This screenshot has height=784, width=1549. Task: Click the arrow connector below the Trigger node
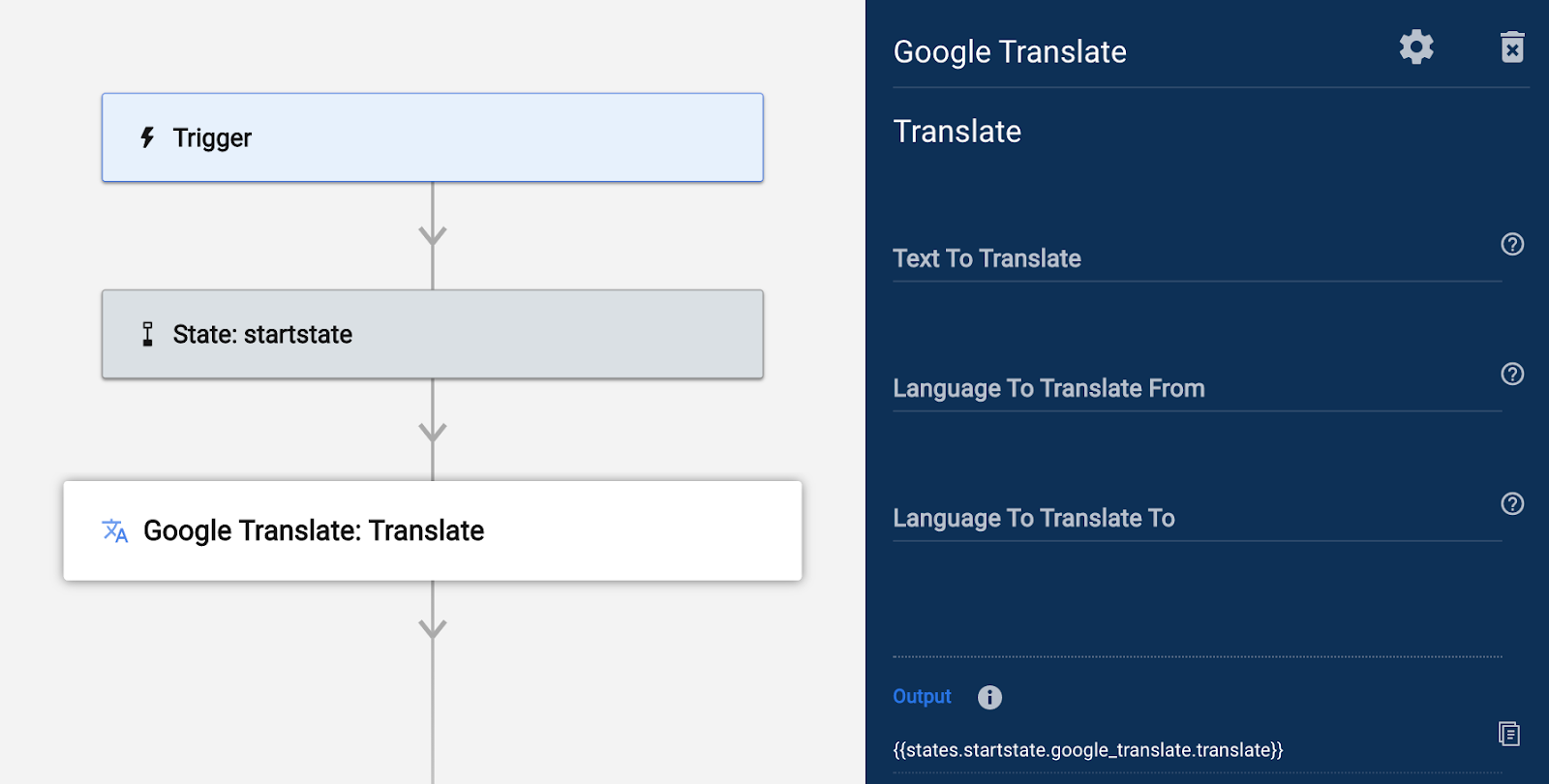[433, 235]
